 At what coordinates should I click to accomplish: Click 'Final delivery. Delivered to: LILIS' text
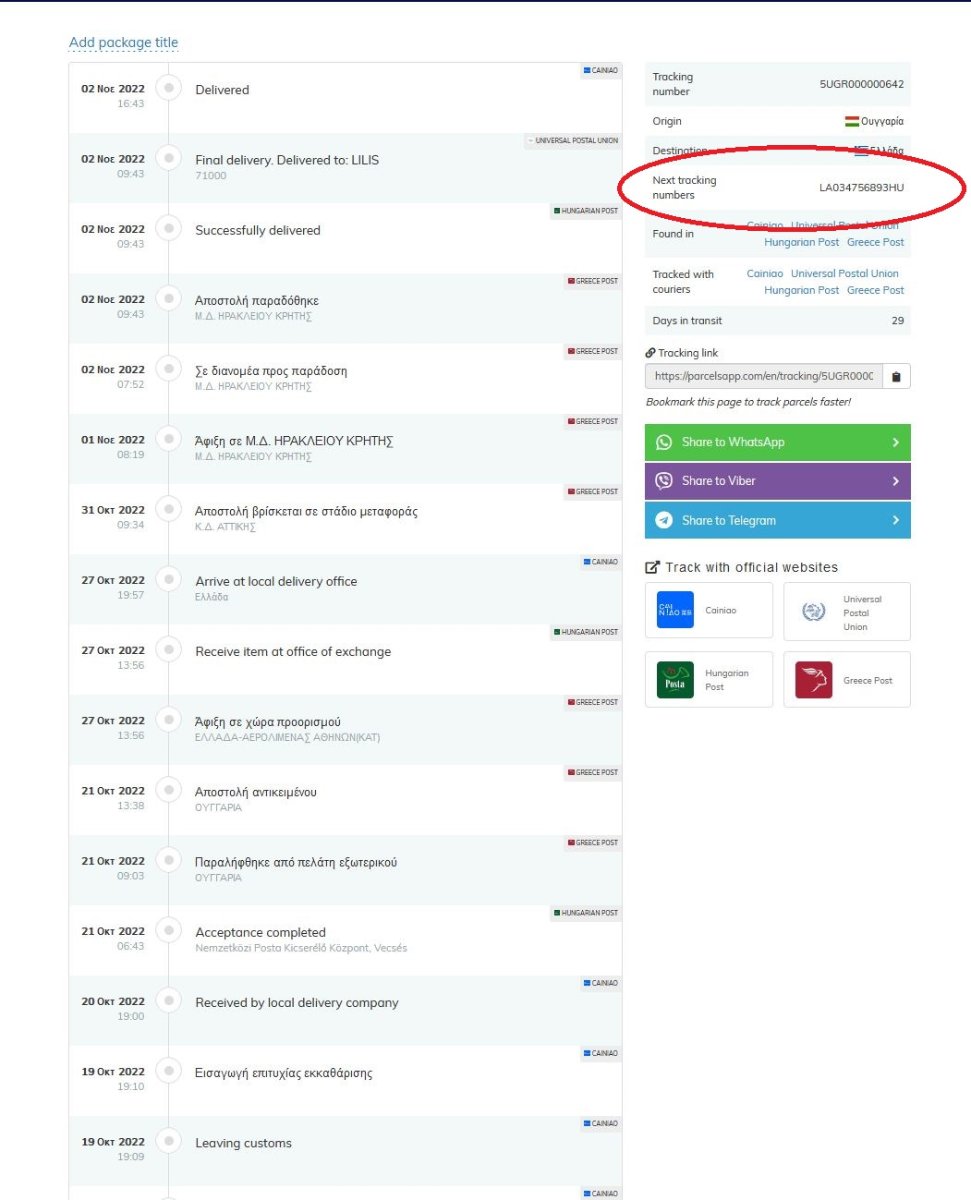point(287,160)
